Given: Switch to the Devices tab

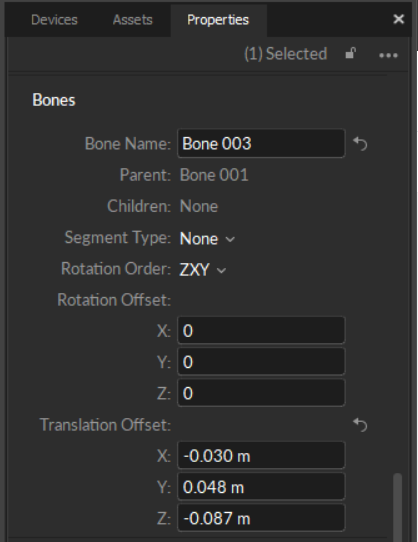Looking at the screenshot, I should (54, 20).
